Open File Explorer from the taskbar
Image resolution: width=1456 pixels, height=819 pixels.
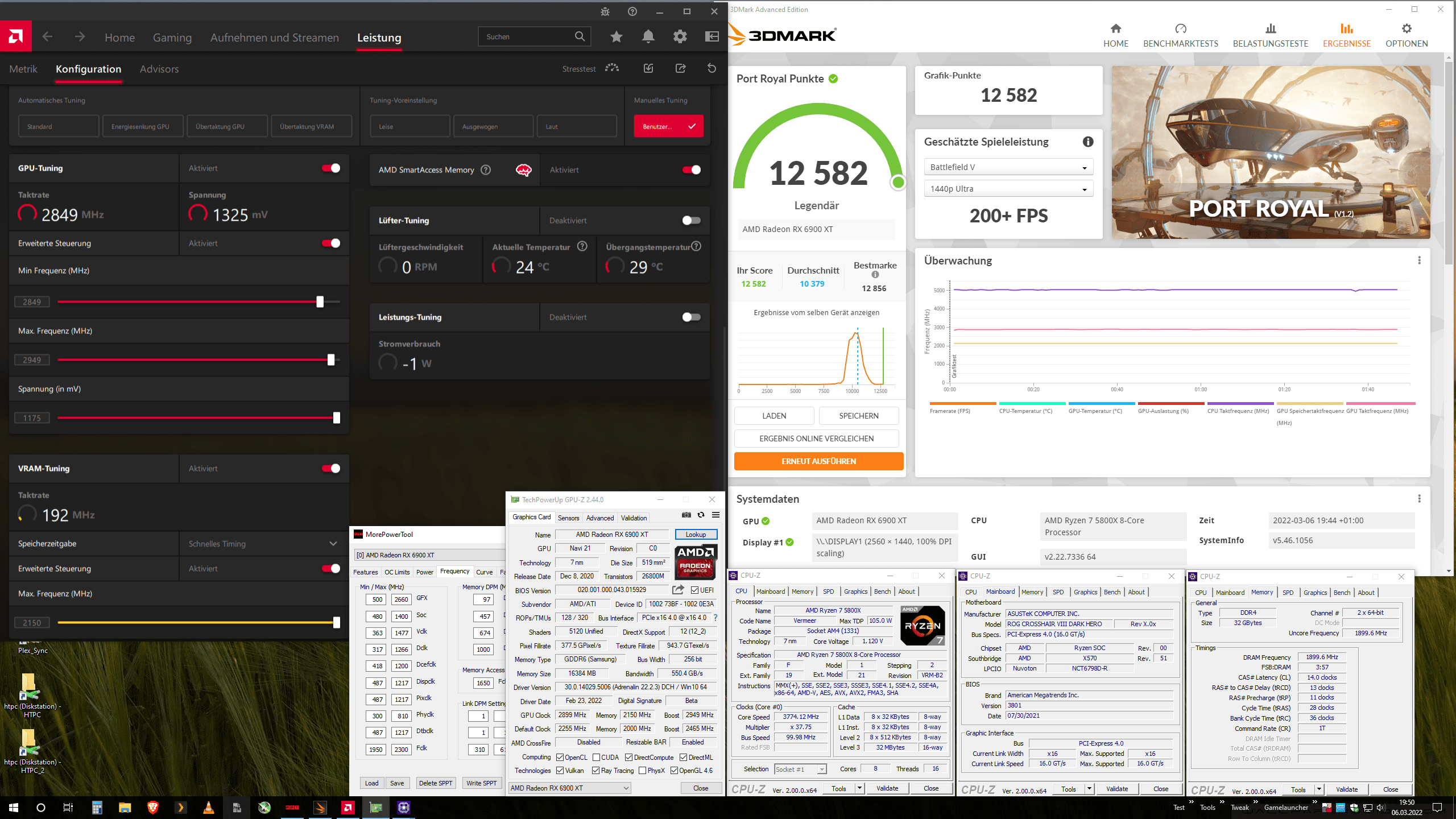click(x=125, y=807)
